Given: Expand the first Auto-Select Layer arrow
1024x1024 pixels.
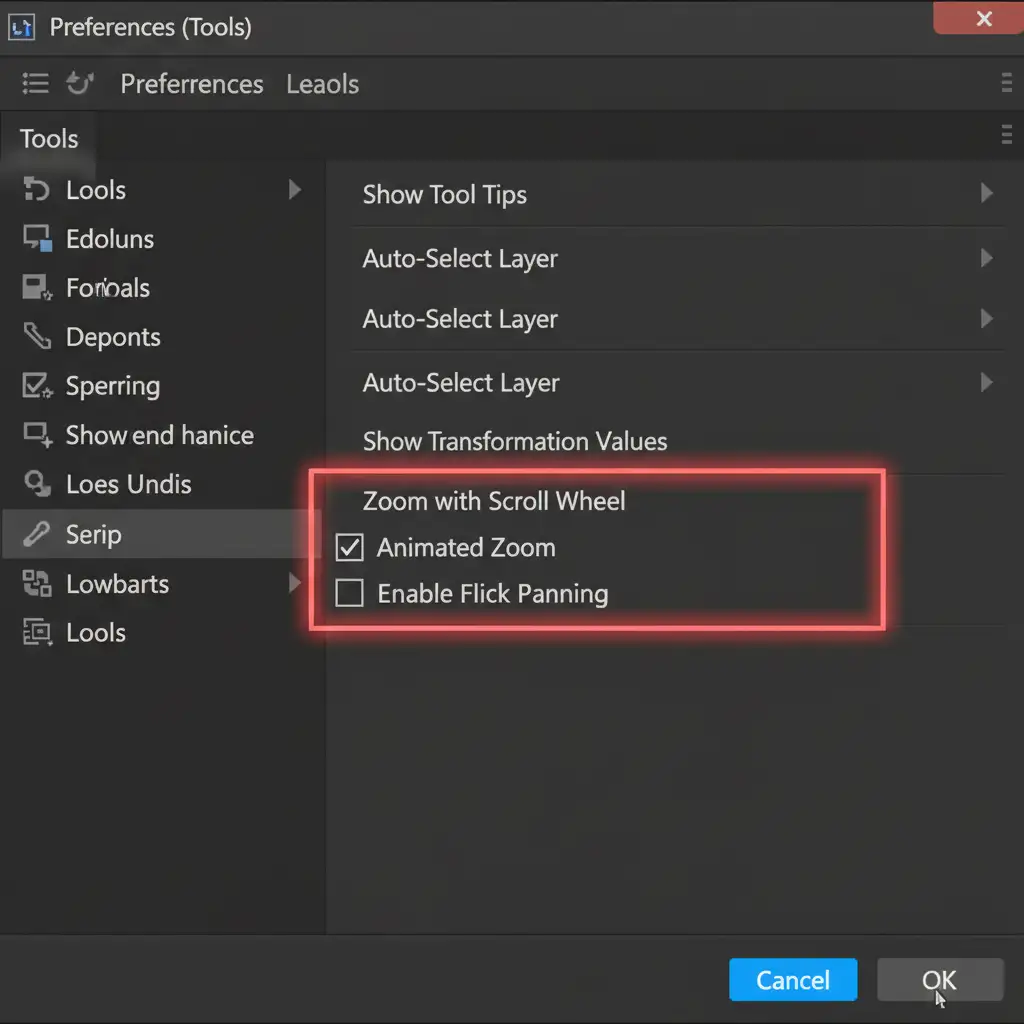Looking at the screenshot, I should (x=986, y=258).
